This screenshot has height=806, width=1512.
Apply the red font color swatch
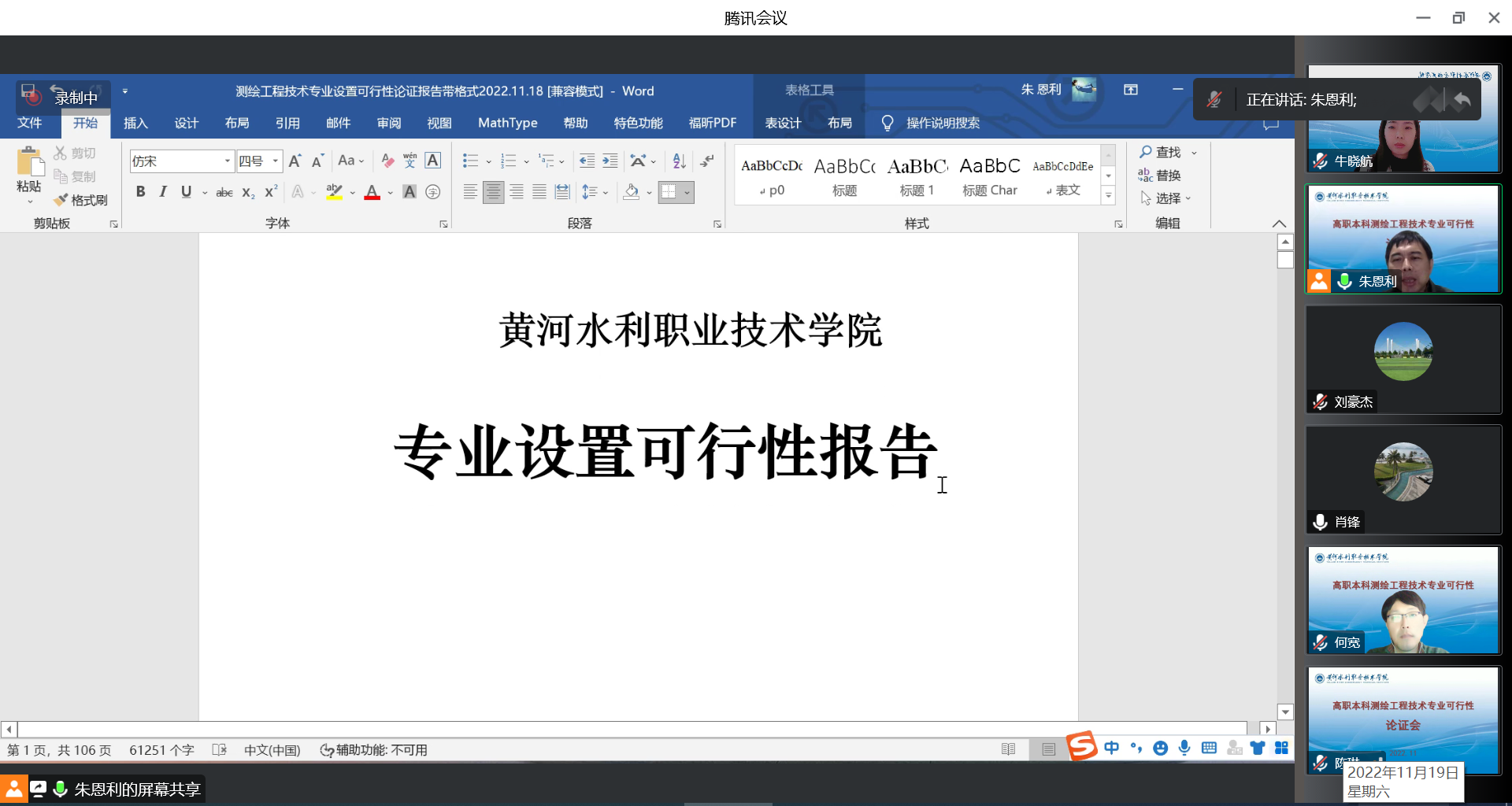pos(372,192)
